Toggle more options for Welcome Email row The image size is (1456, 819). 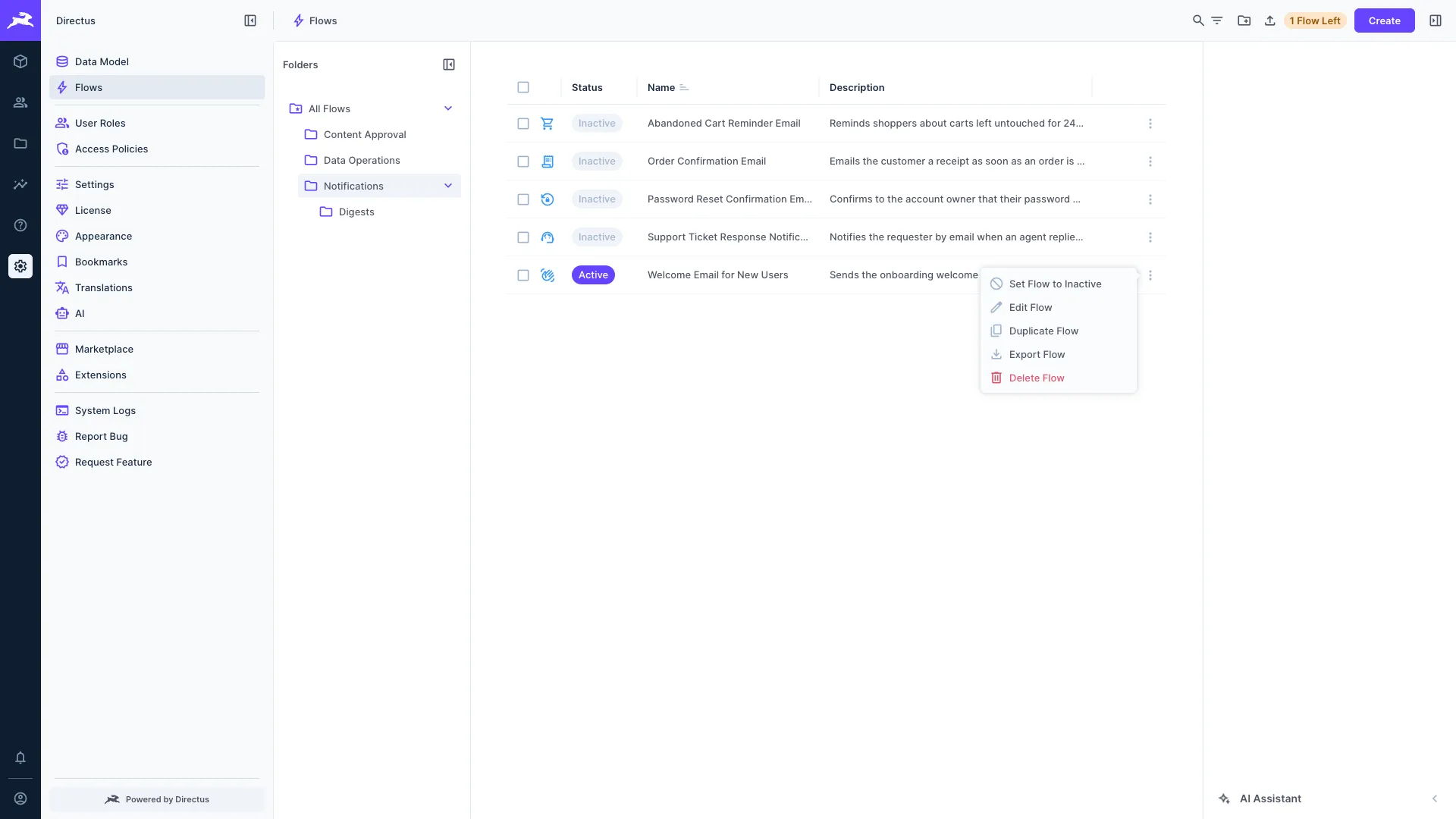tap(1150, 275)
